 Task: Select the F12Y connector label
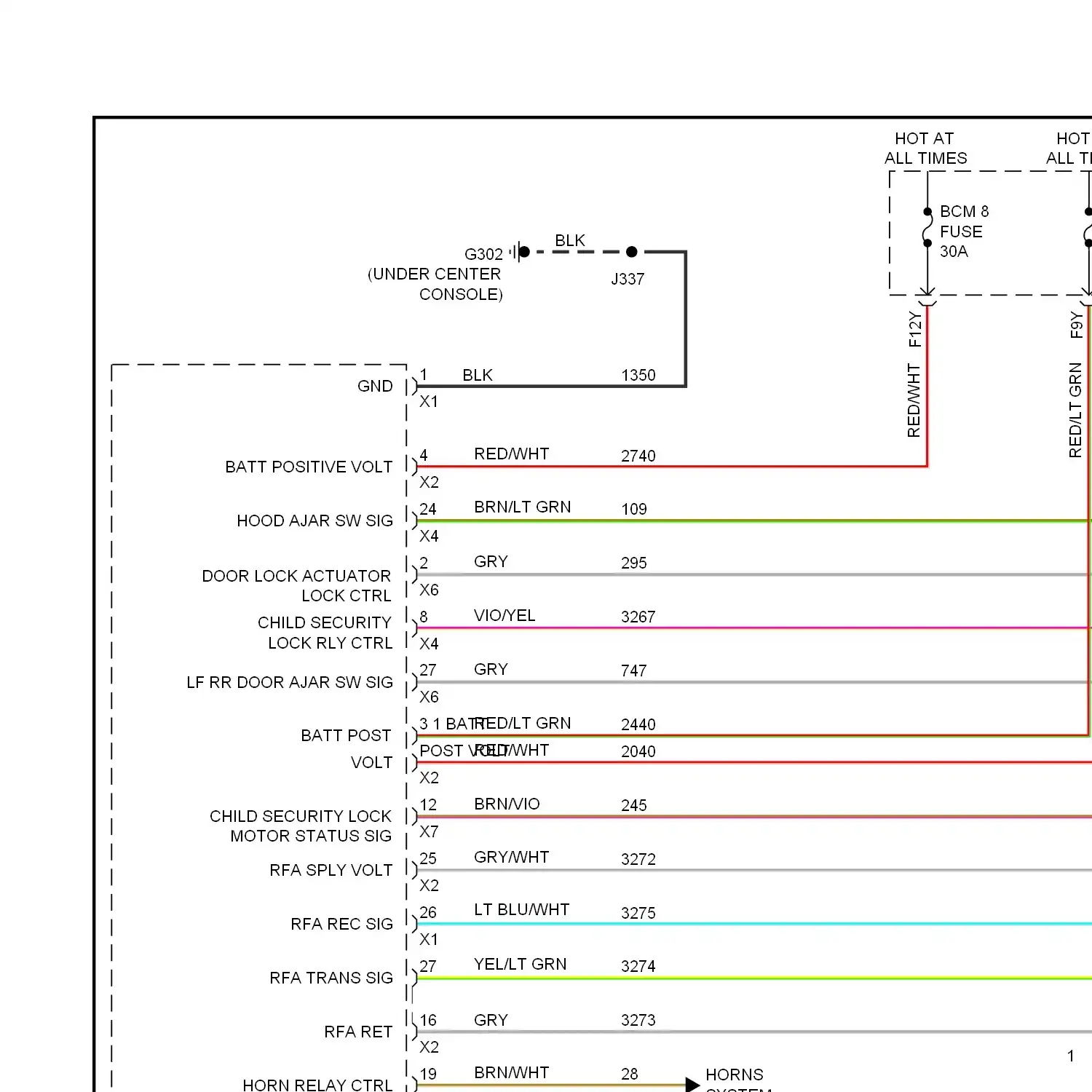pyautogui.click(x=915, y=330)
